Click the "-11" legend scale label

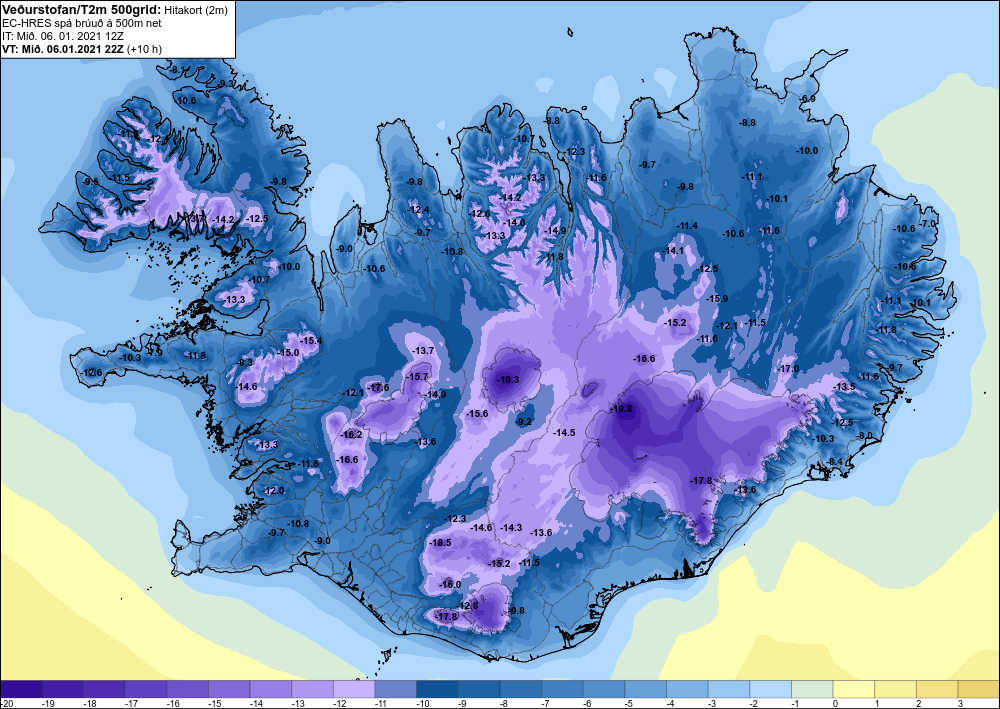pyautogui.click(x=380, y=703)
